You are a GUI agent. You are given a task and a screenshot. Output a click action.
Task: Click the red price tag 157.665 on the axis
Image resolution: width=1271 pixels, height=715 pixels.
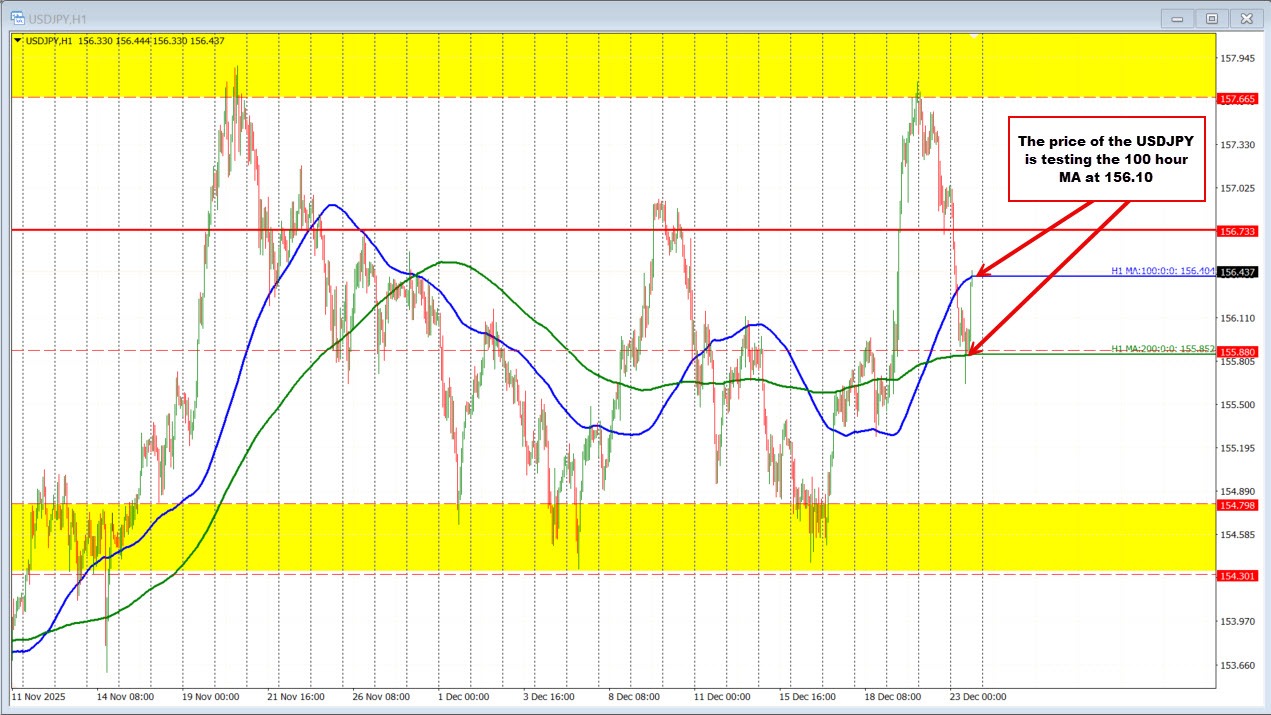click(x=1237, y=98)
